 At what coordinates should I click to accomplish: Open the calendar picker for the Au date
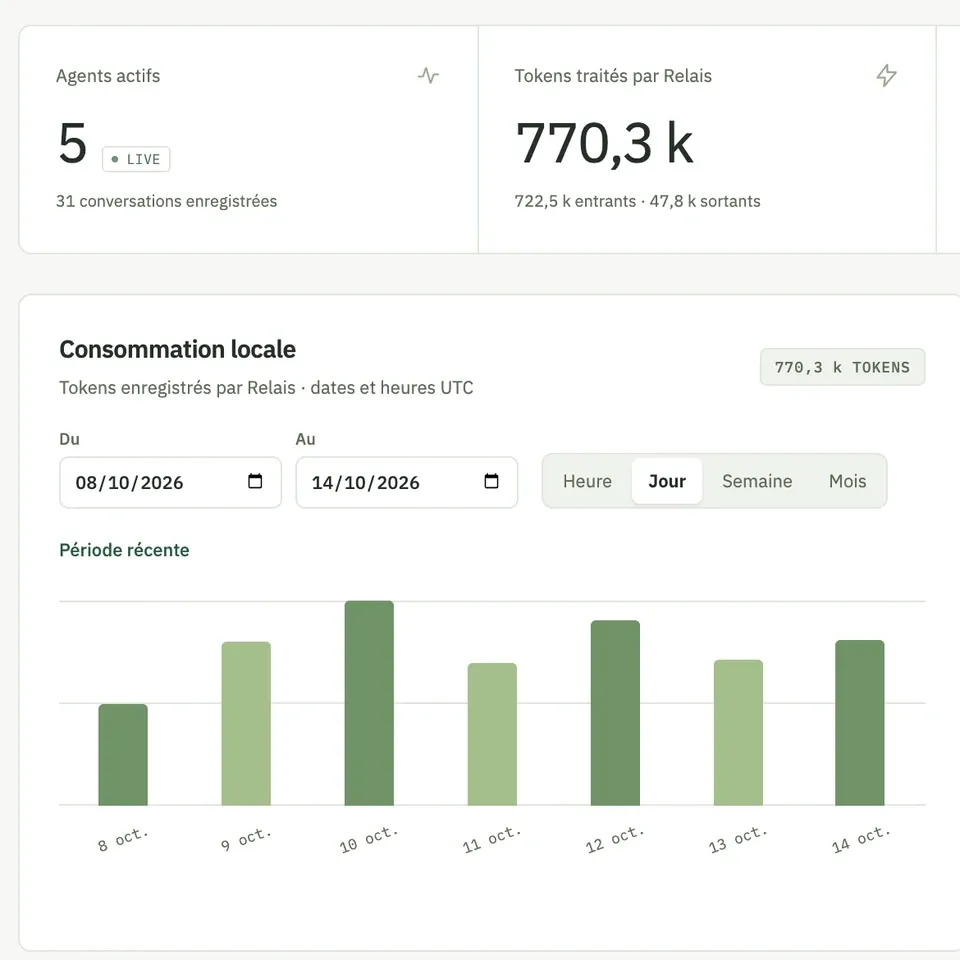(x=491, y=481)
